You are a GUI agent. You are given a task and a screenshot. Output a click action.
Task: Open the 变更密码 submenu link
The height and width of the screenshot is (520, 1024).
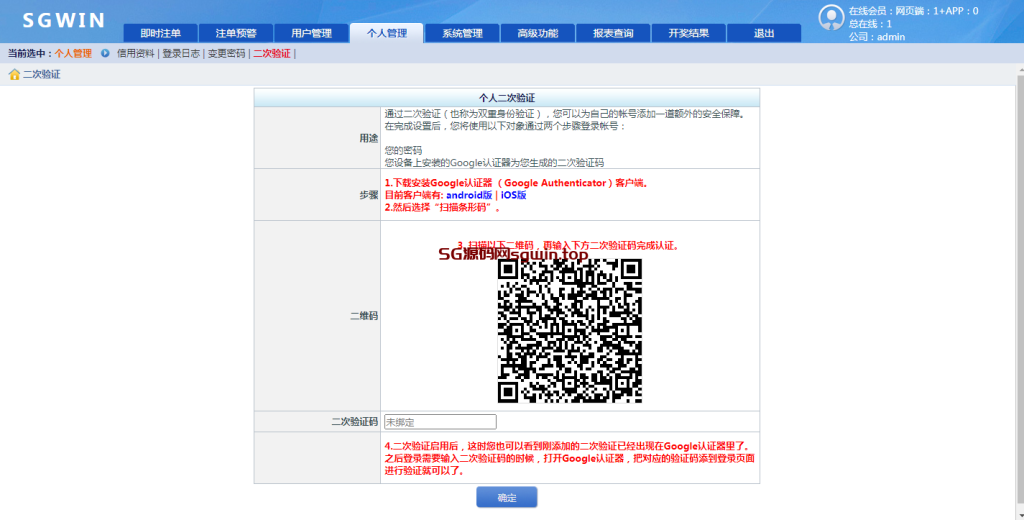tap(227, 54)
